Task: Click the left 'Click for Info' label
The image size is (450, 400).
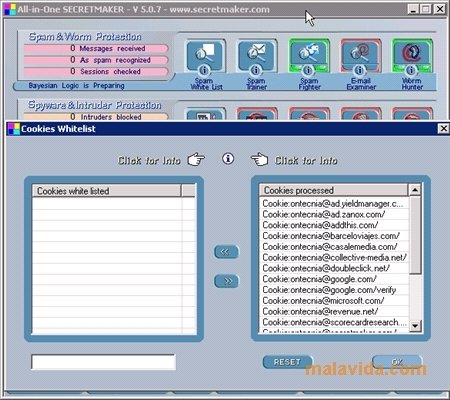Action: [x=149, y=161]
